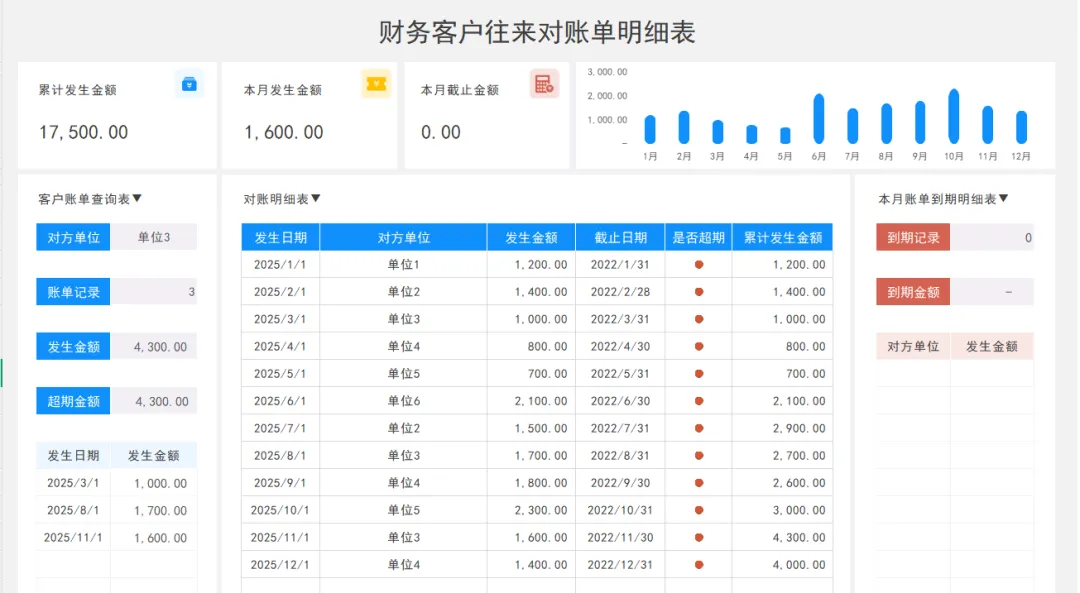Click the overdue red dot in 2025/12/1 row
The width and height of the screenshot is (1080, 593).
(698, 565)
